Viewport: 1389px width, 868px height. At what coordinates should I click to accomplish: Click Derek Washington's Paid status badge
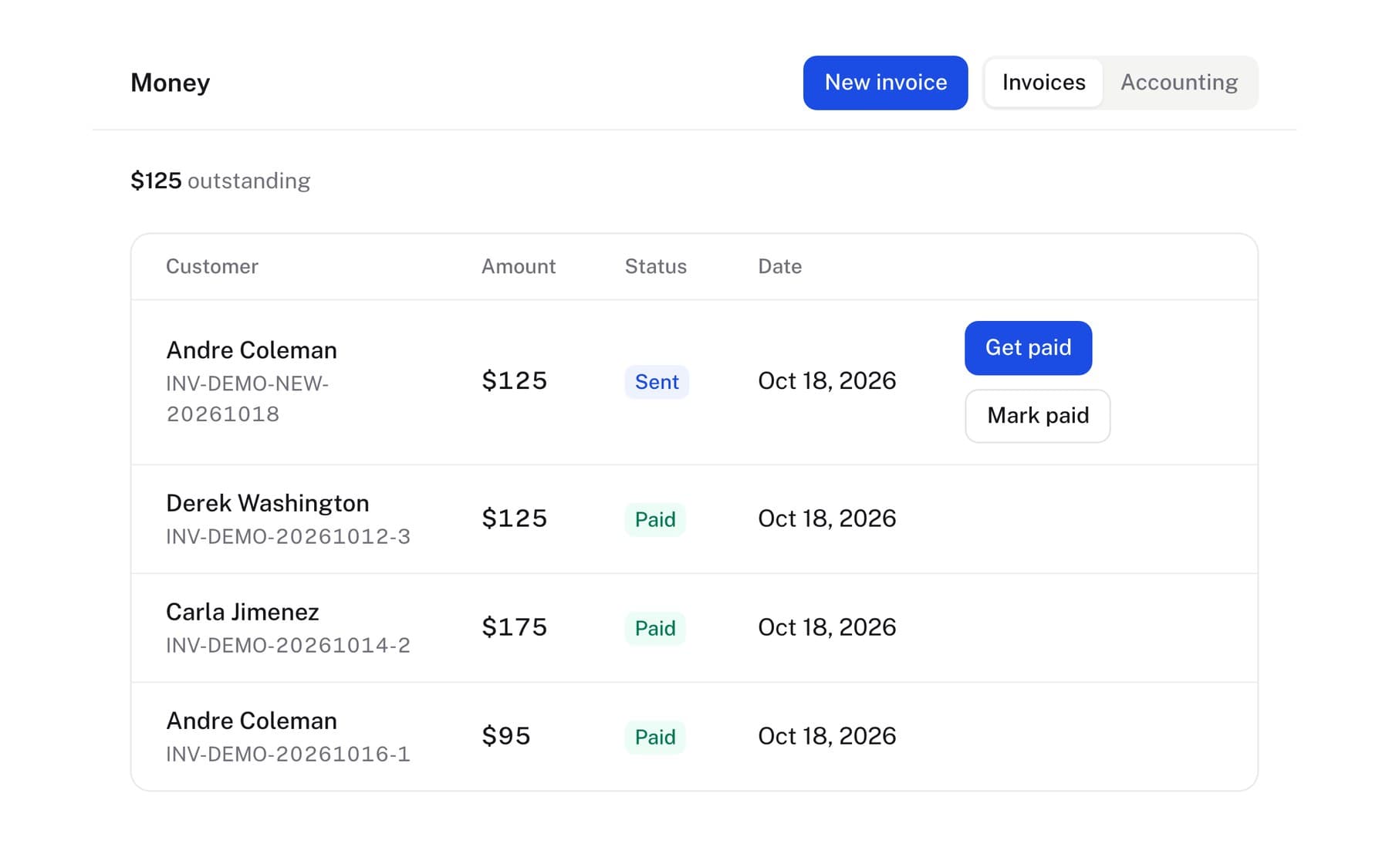click(655, 519)
